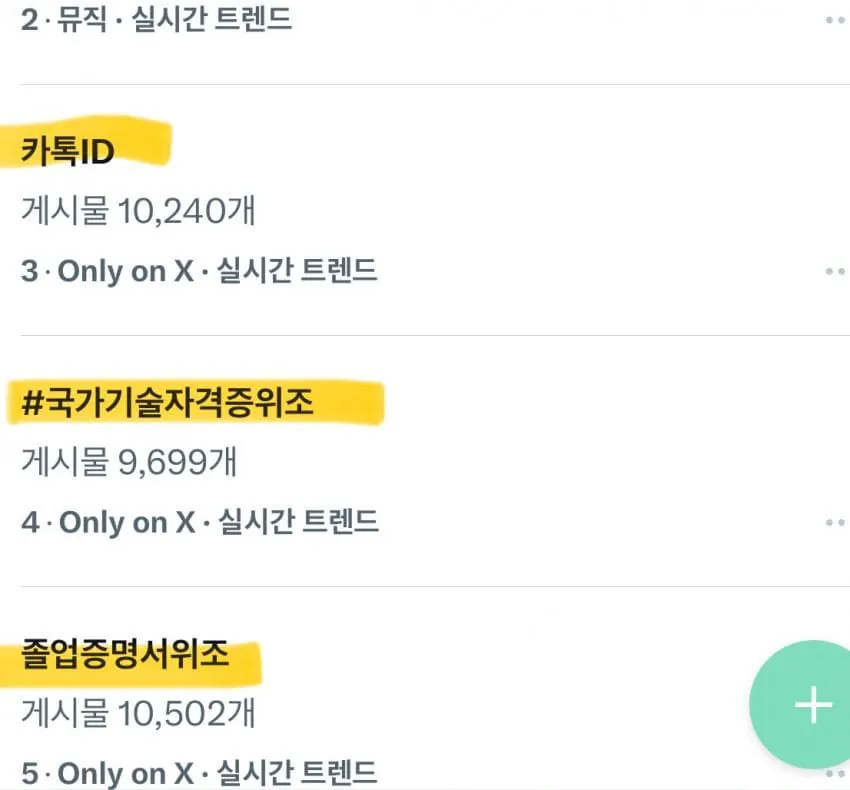Select the rank 5 trend metadata row
Viewport: 850px width, 790px height.
click(200, 773)
